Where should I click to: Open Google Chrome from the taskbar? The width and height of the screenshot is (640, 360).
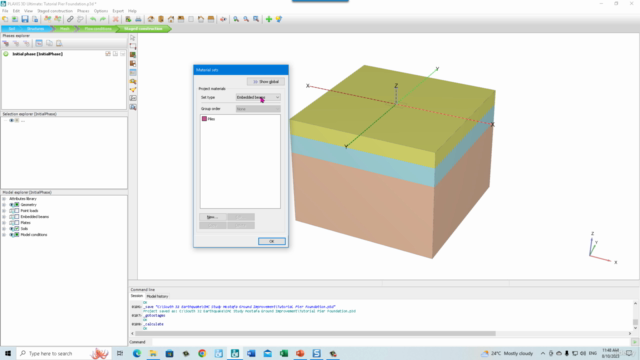coord(202,353)
